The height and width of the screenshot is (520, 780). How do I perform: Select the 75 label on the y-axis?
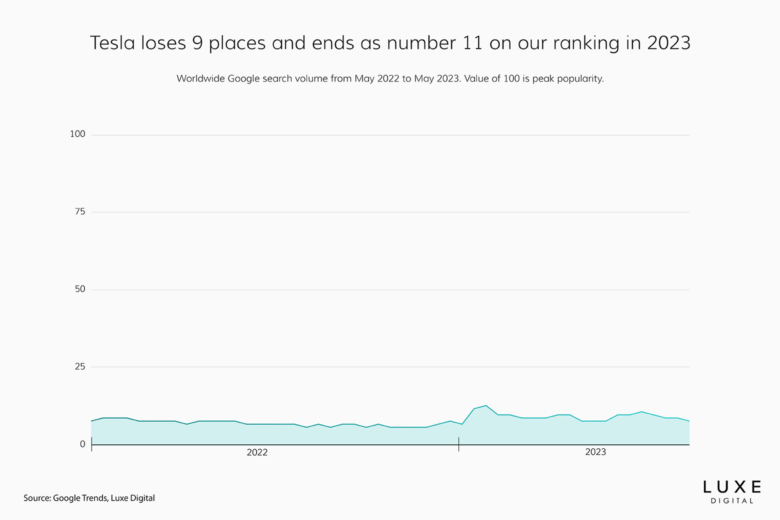[x=80, y=212]
